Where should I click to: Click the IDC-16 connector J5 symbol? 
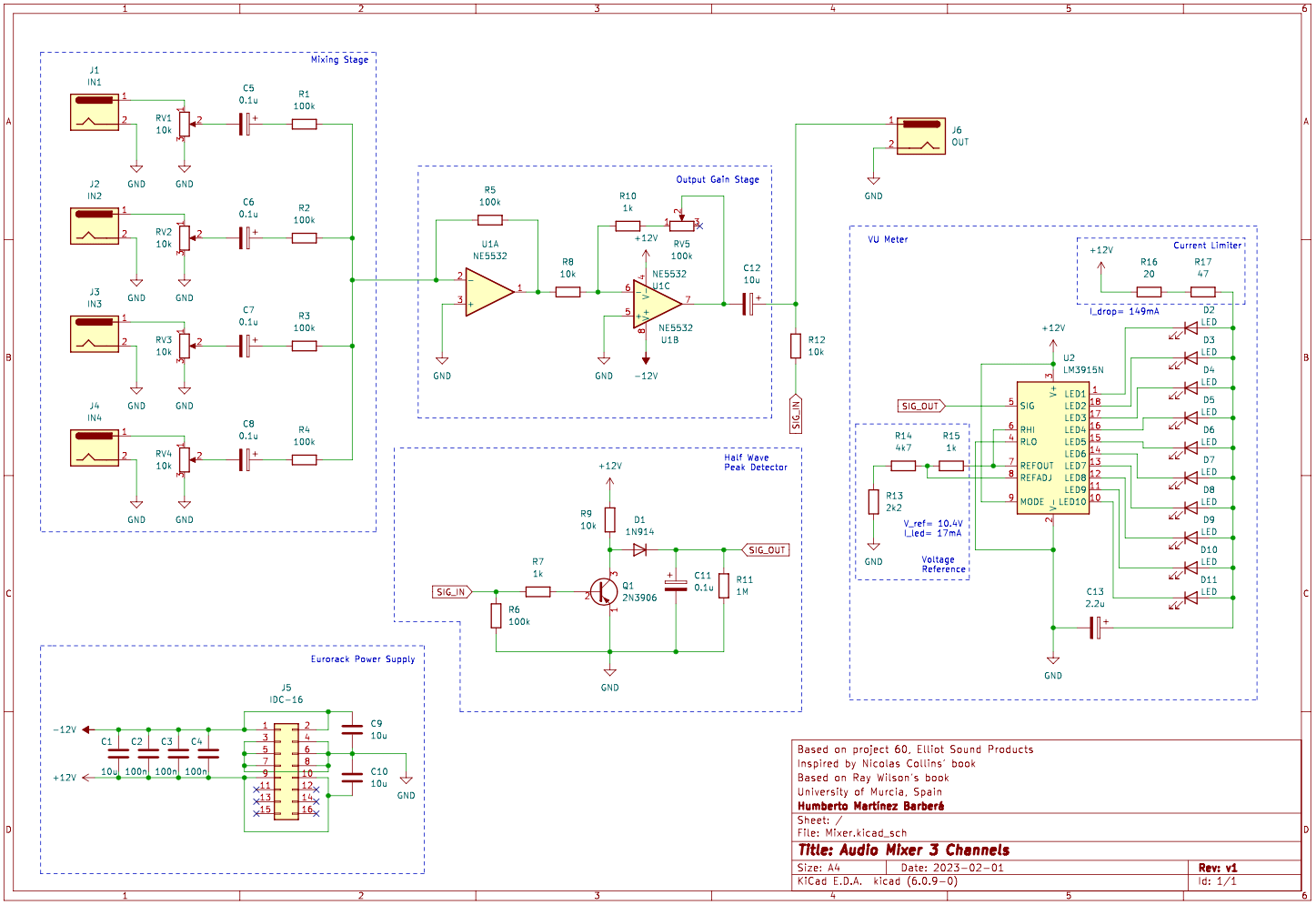pyautogui.click(x=286, y=771)
